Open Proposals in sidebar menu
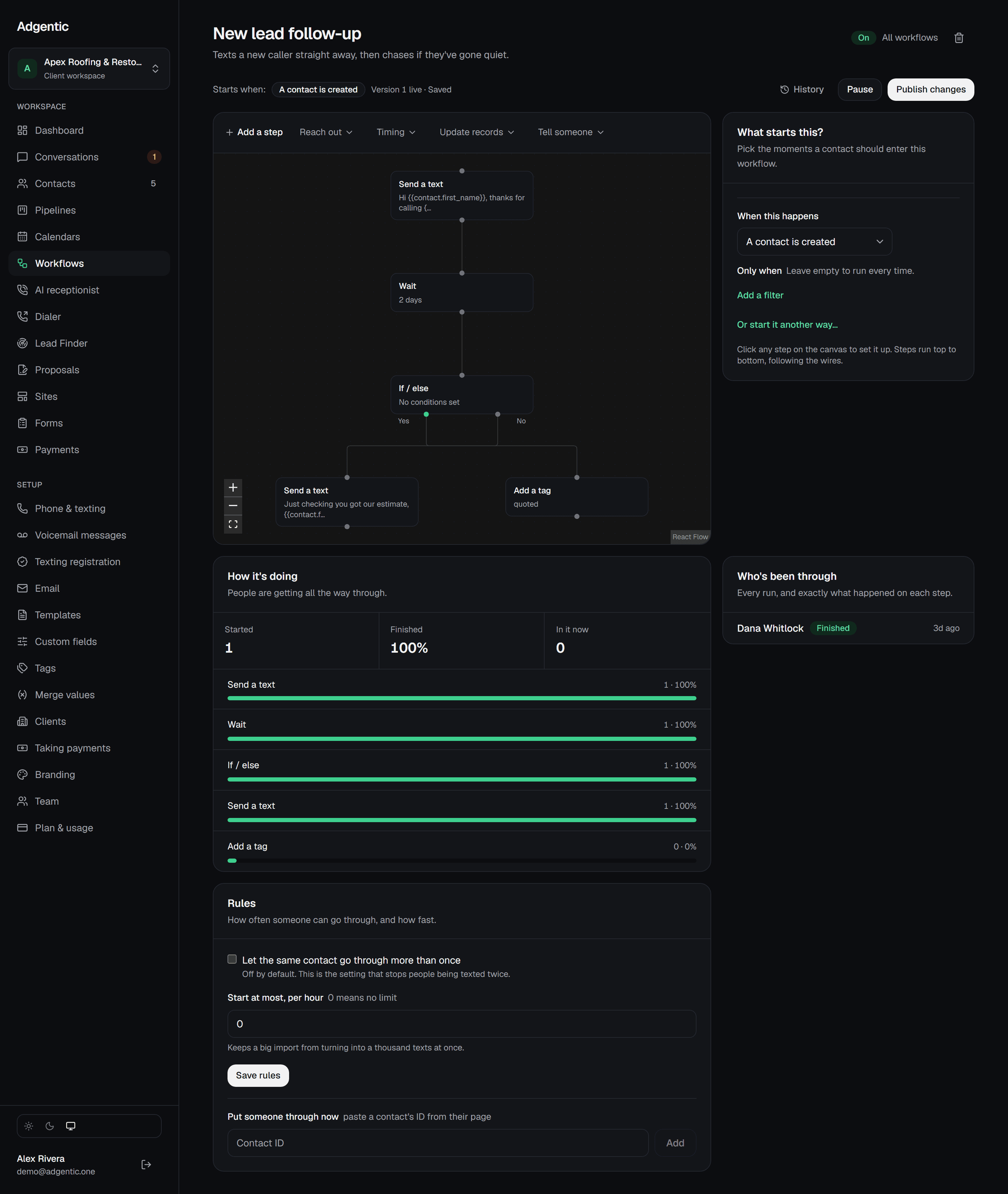 click(89, 370)
